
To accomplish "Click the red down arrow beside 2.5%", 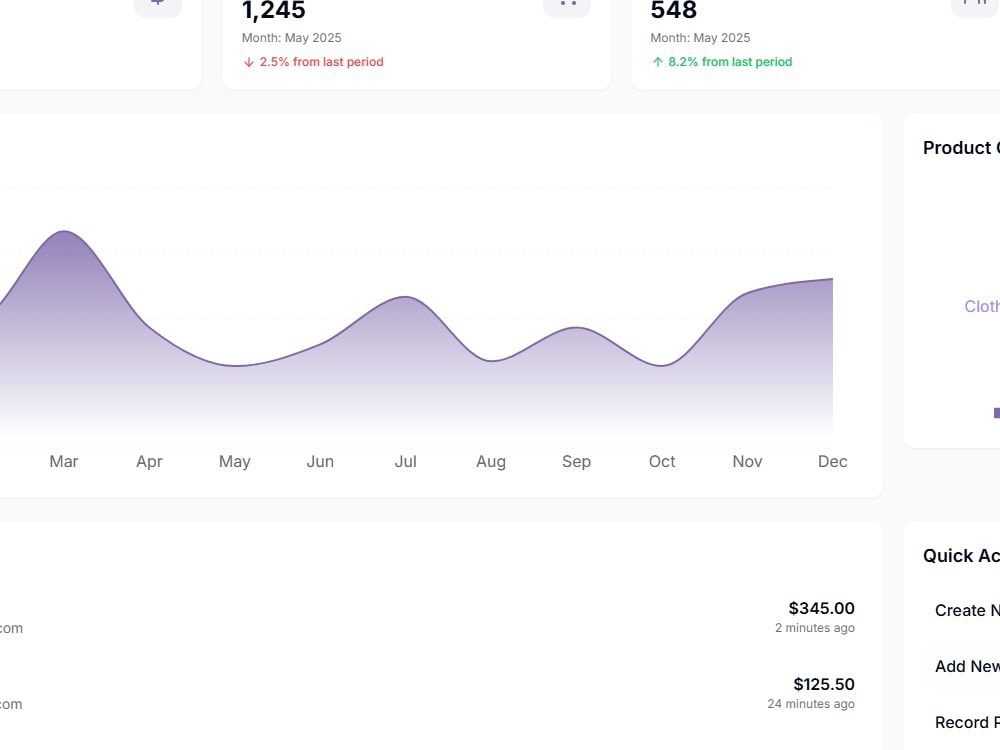I will pos(249,62).
